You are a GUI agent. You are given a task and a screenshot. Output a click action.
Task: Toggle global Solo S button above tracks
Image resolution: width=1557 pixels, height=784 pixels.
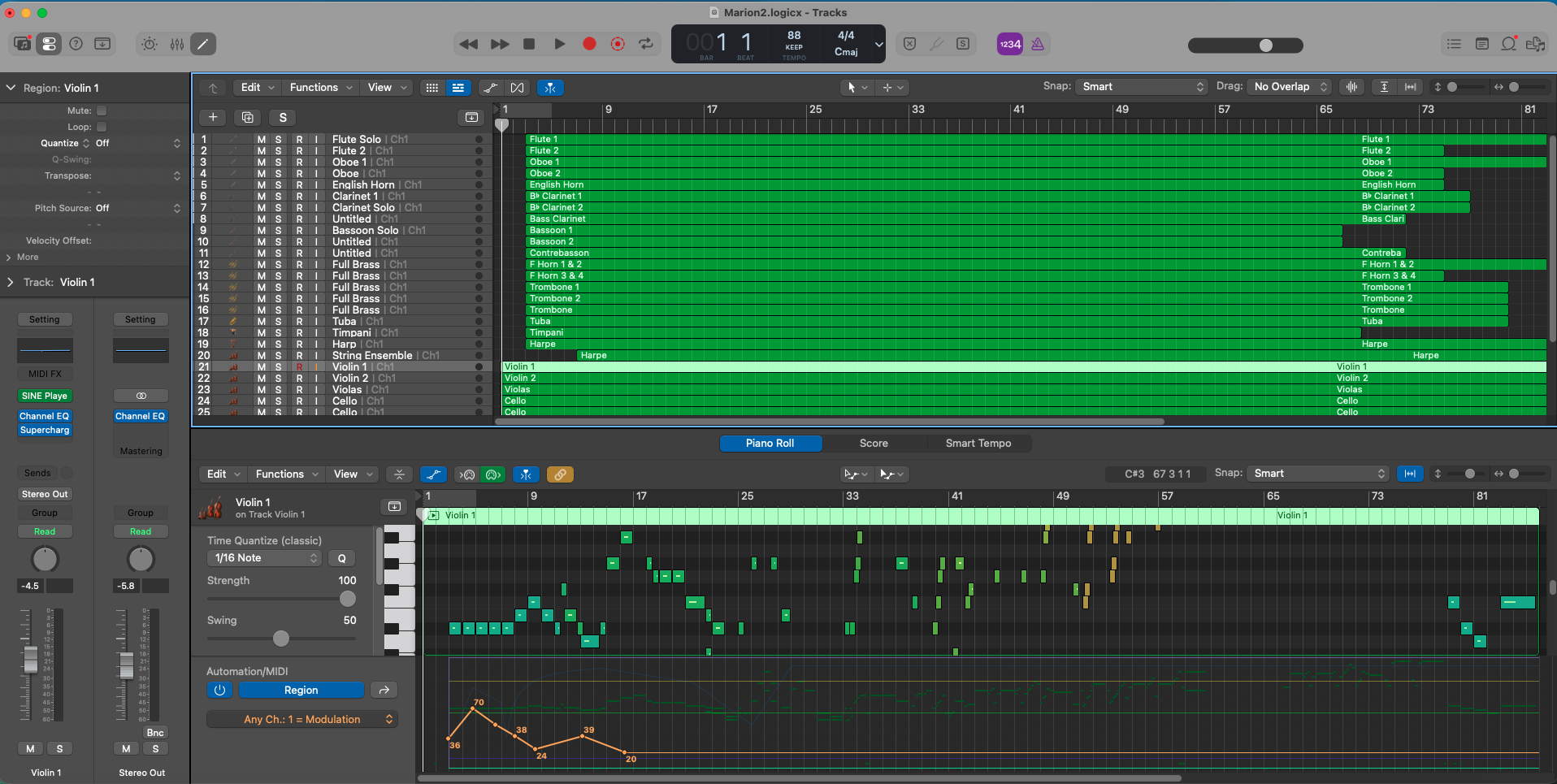(x=283, y=118)
